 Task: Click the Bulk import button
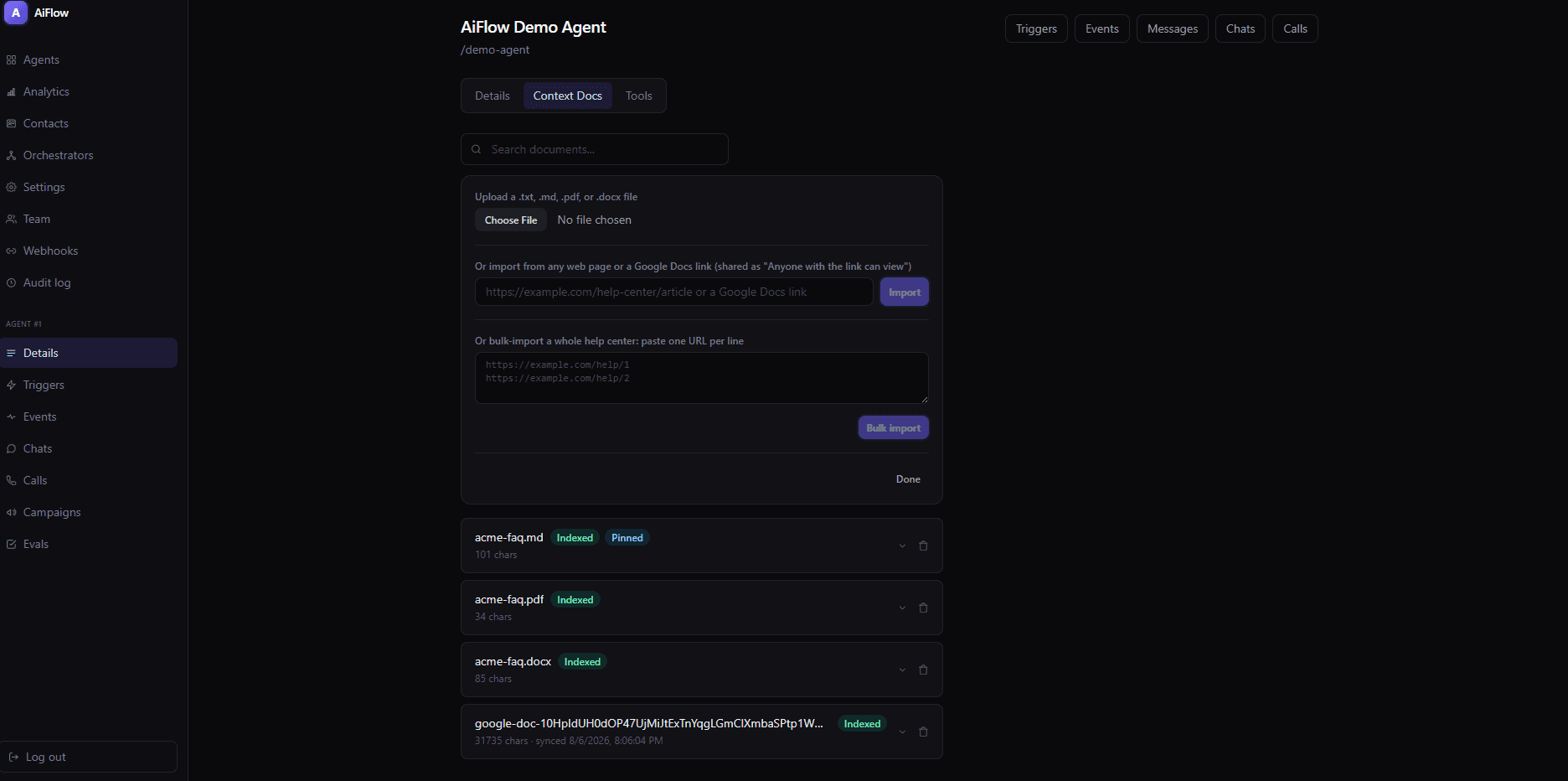893,427
